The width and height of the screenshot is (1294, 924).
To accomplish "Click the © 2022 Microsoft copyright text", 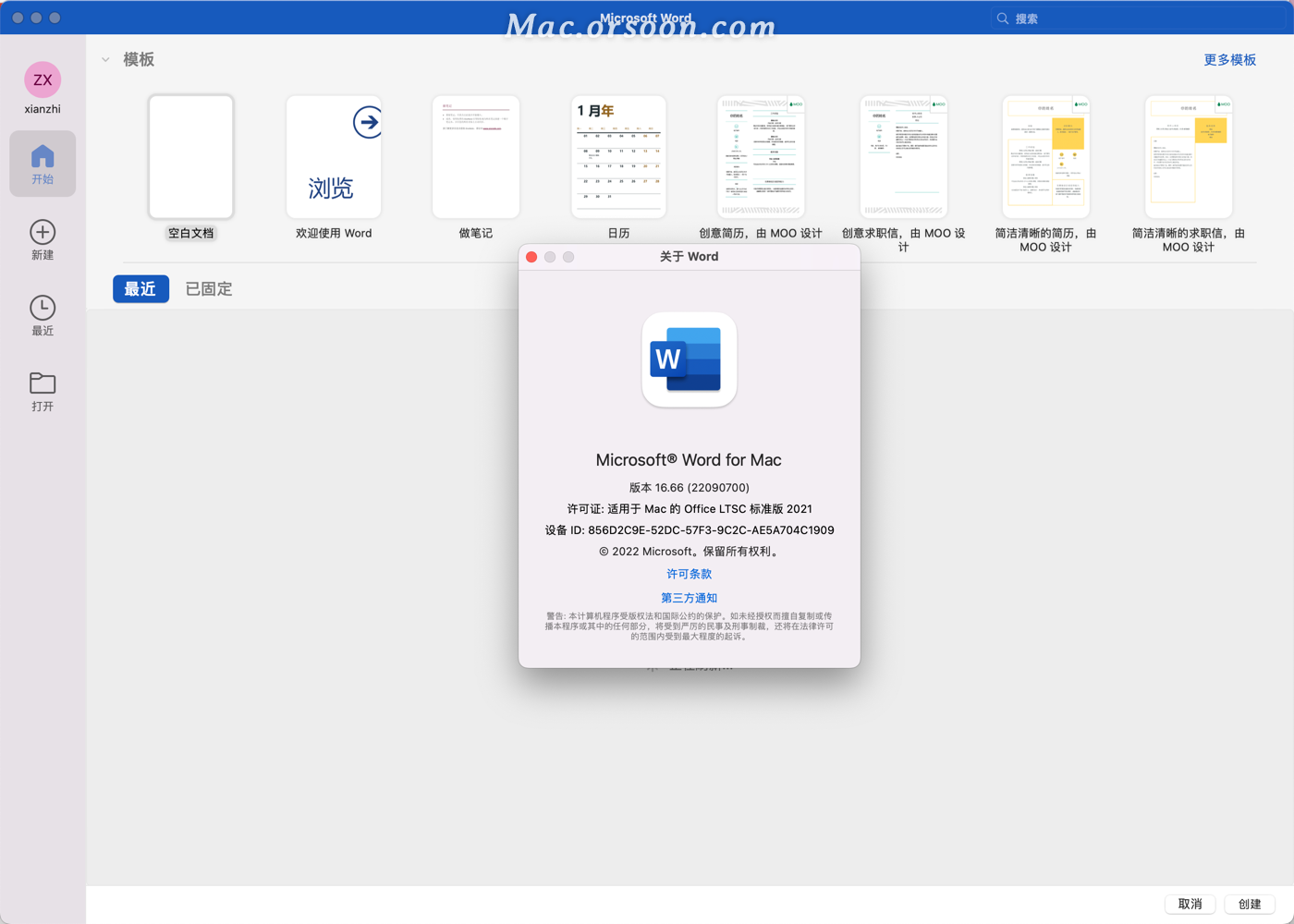I will coord(690,552).
